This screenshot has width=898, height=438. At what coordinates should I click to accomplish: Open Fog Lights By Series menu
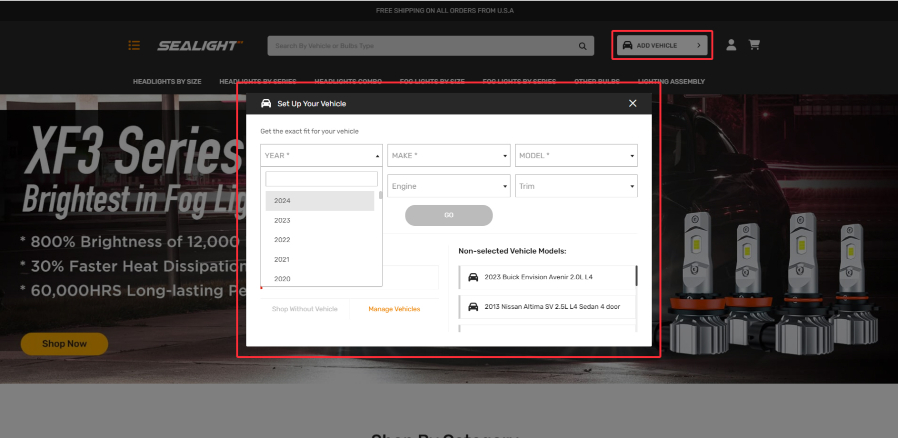[x=519, y=82]
